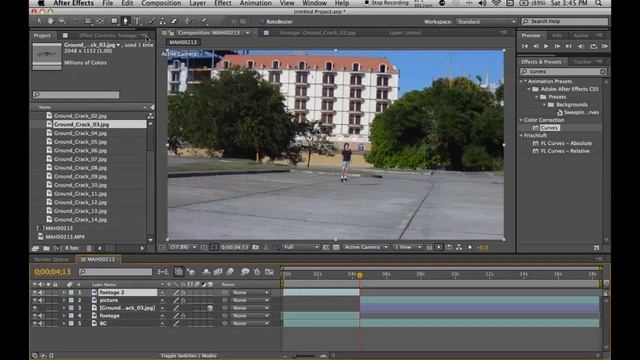Create a new folder in Project panel
Viewport: 640px width, 360px height.
[x=46, y=248]
